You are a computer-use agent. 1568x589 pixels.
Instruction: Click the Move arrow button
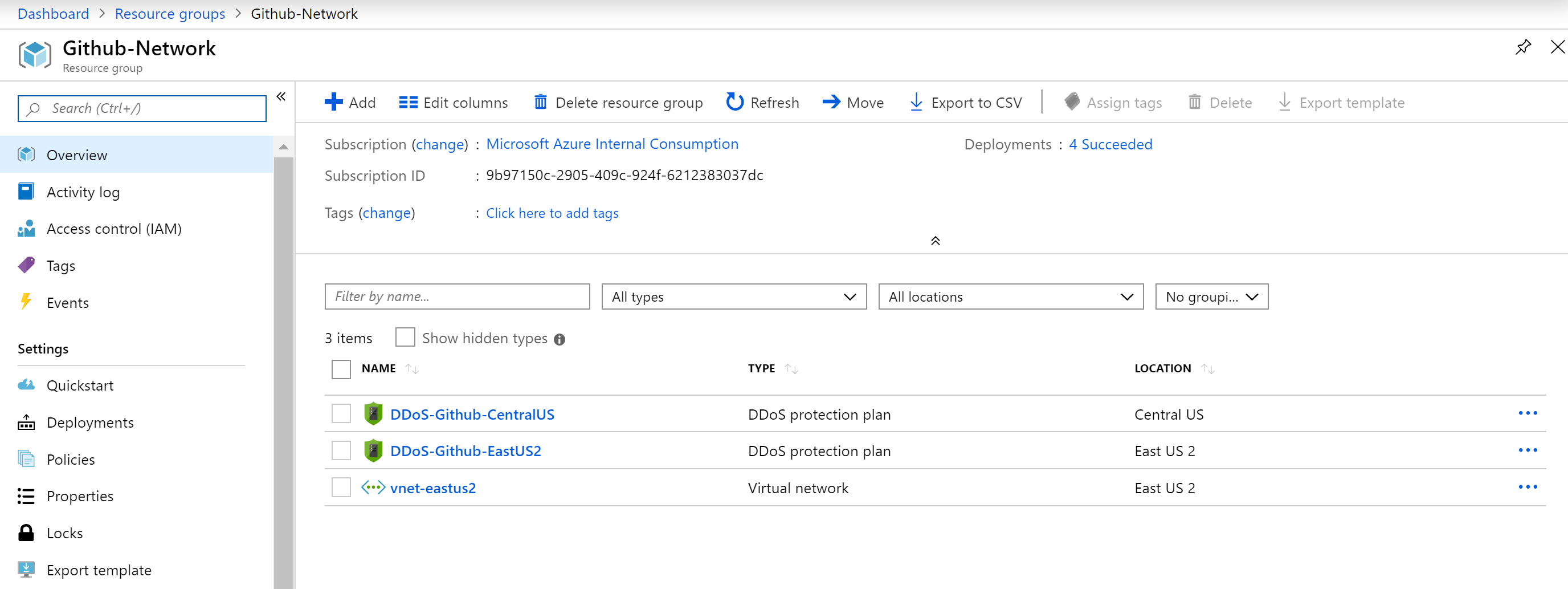click(x=853, y=102)
